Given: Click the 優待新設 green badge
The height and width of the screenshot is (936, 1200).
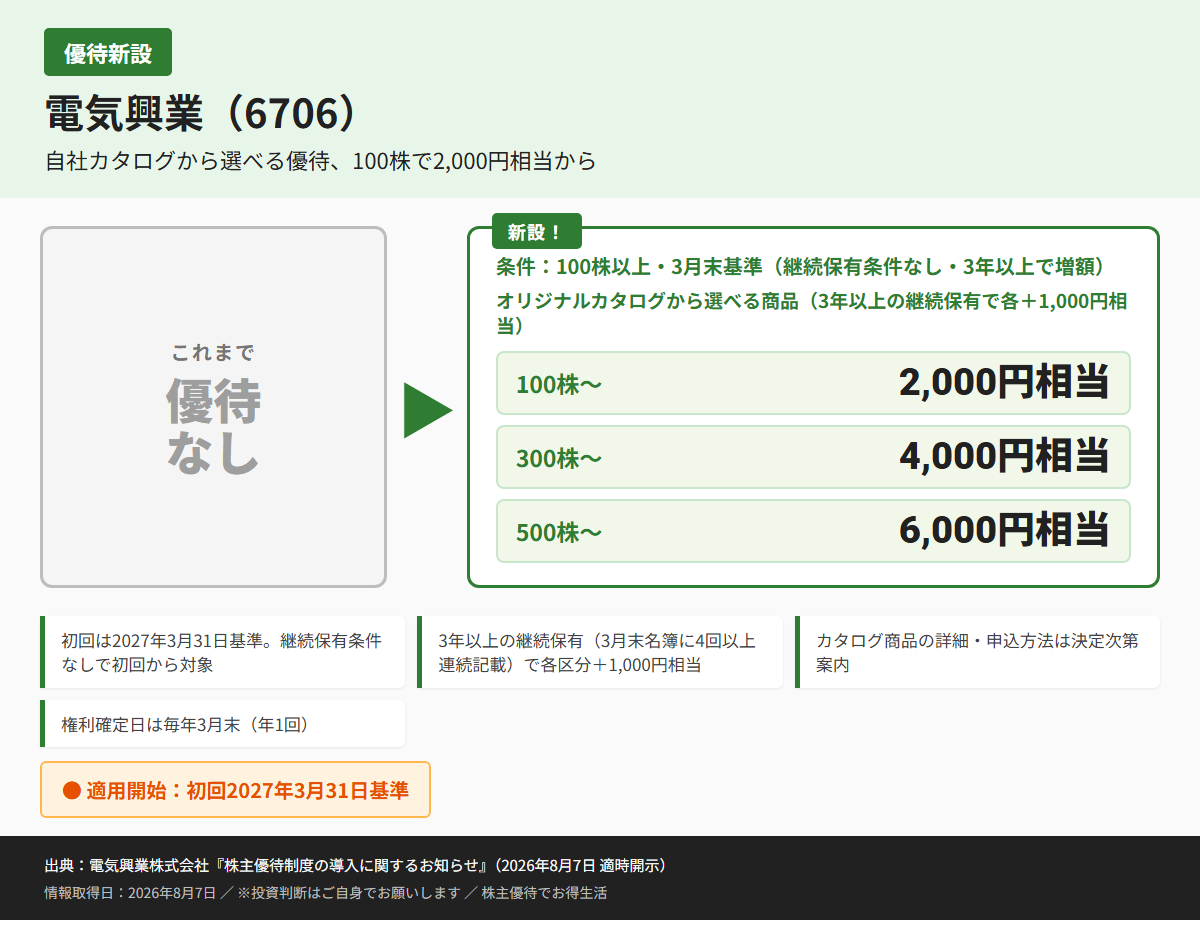Looking at the screenshot, I should 108,52.
